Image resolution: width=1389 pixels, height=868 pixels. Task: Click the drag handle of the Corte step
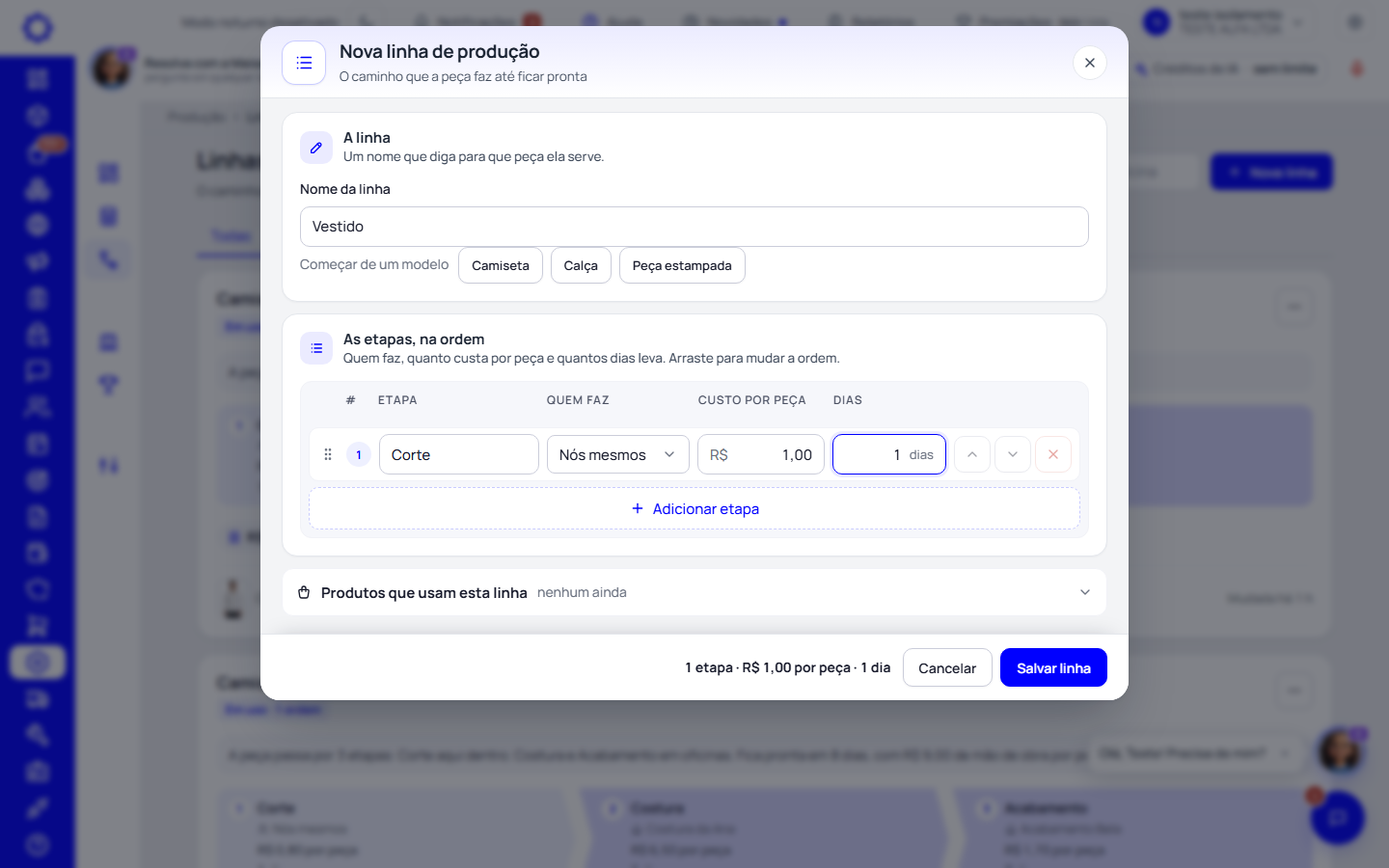[328, 454]
